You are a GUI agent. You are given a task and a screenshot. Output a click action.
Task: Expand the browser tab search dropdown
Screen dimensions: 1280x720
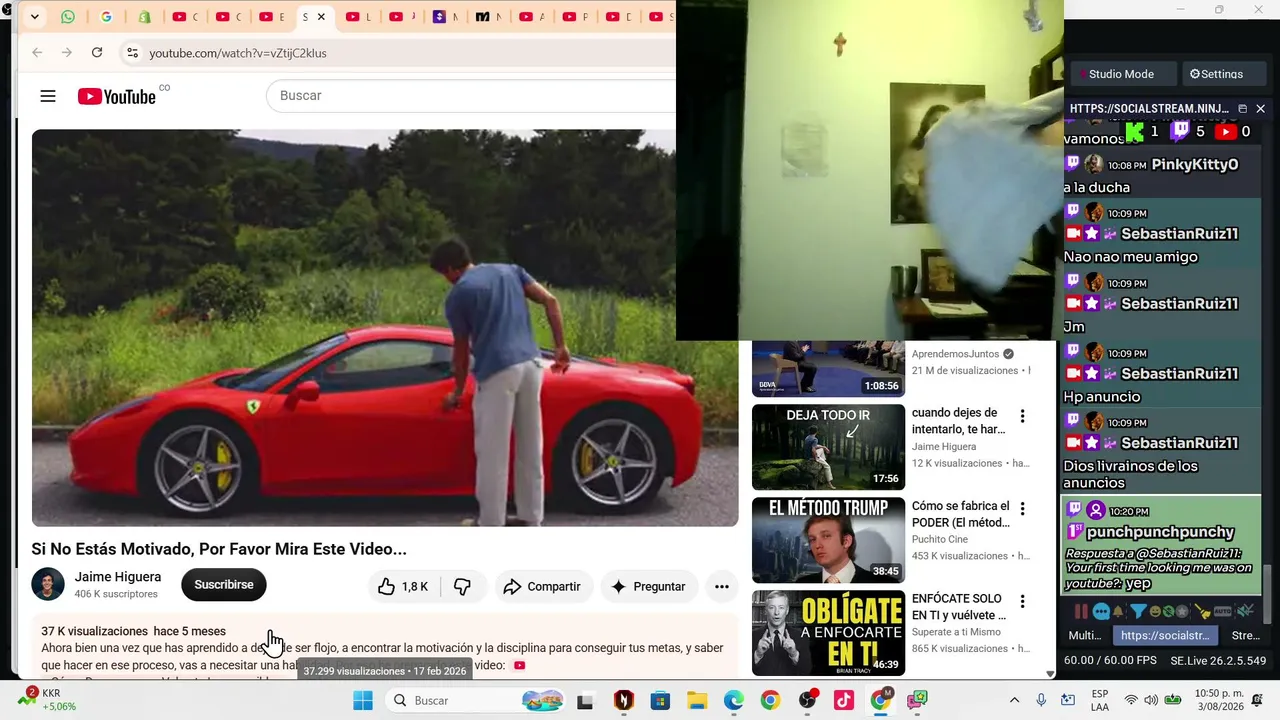[x=34, y=17]
